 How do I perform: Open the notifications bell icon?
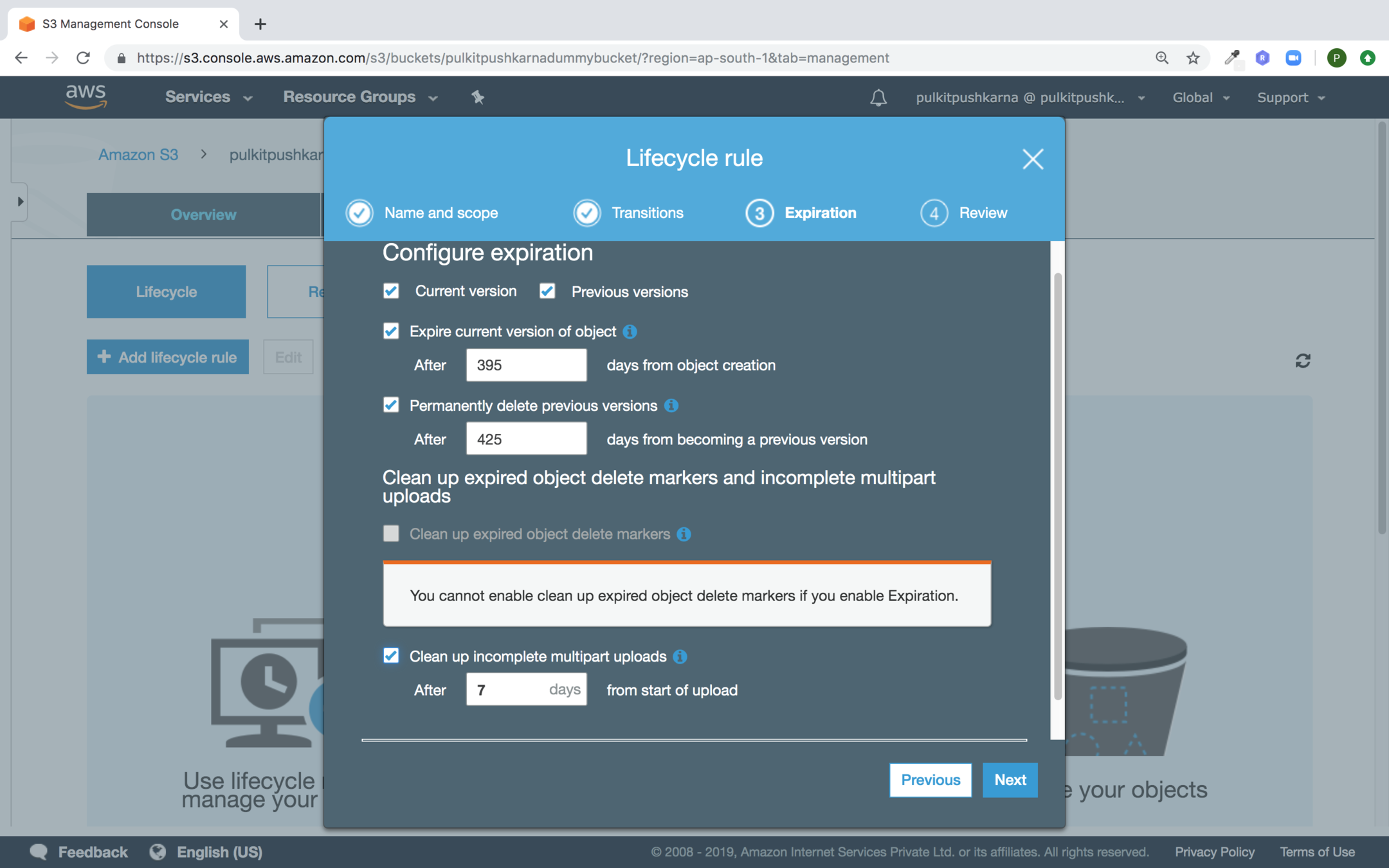pyautogui.click(x=878, y=98)
